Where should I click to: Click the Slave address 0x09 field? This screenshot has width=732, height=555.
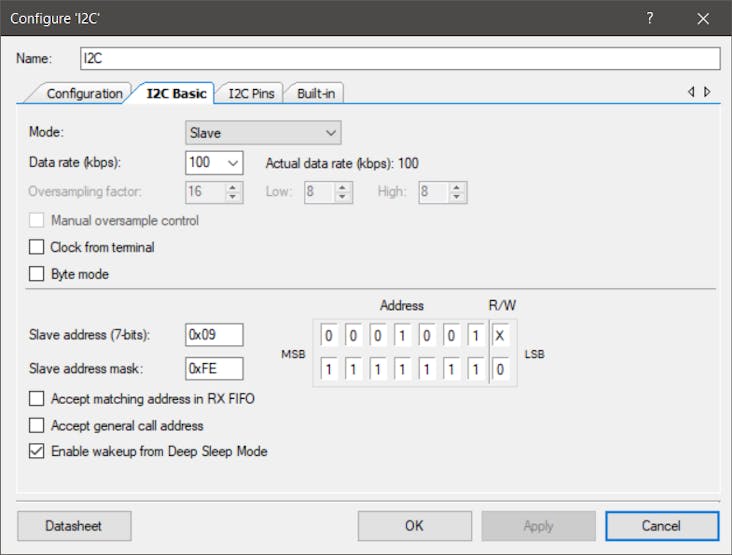click(x=214, y=335)
